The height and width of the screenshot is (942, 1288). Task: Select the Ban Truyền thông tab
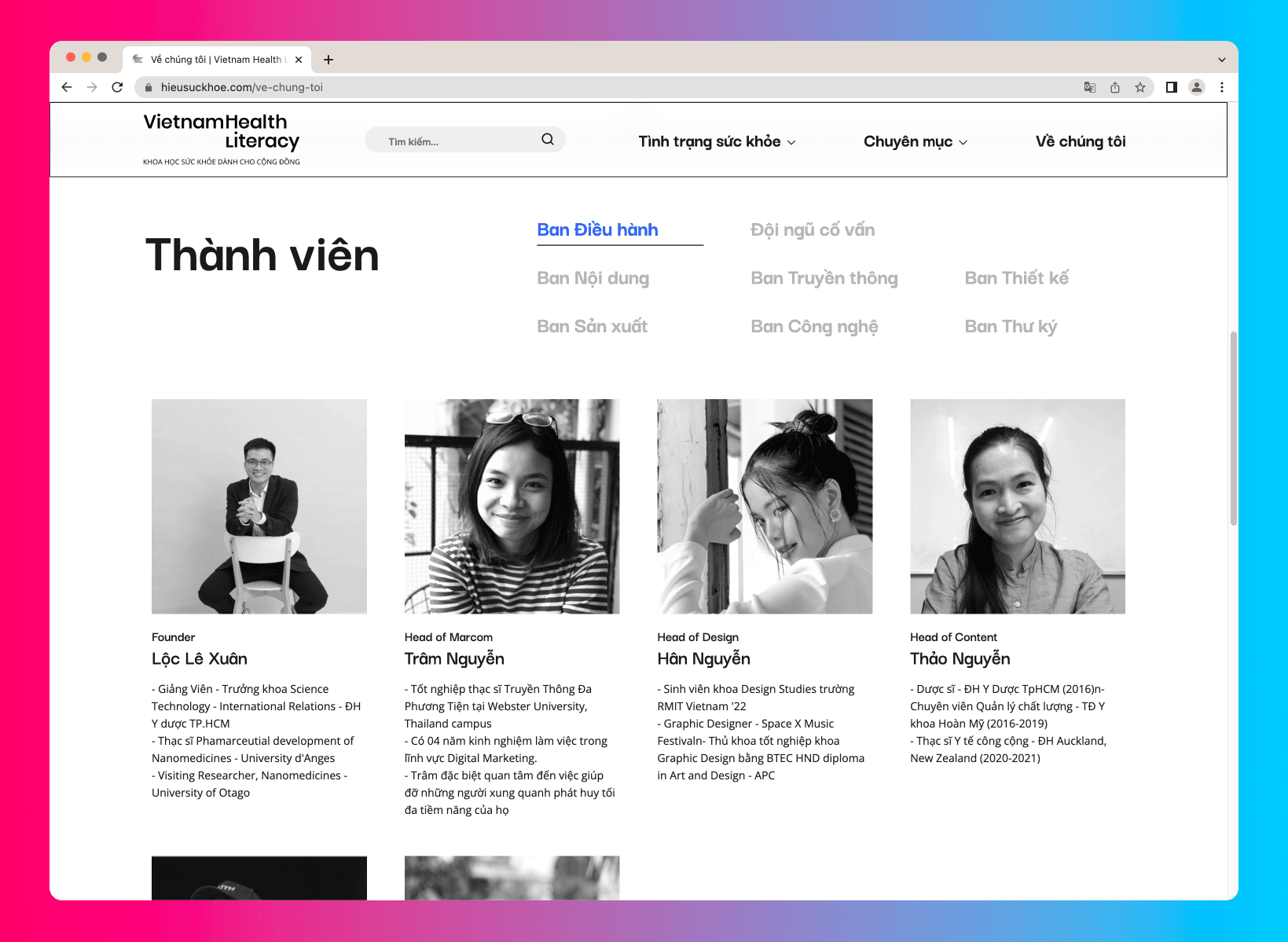point(824,278)
